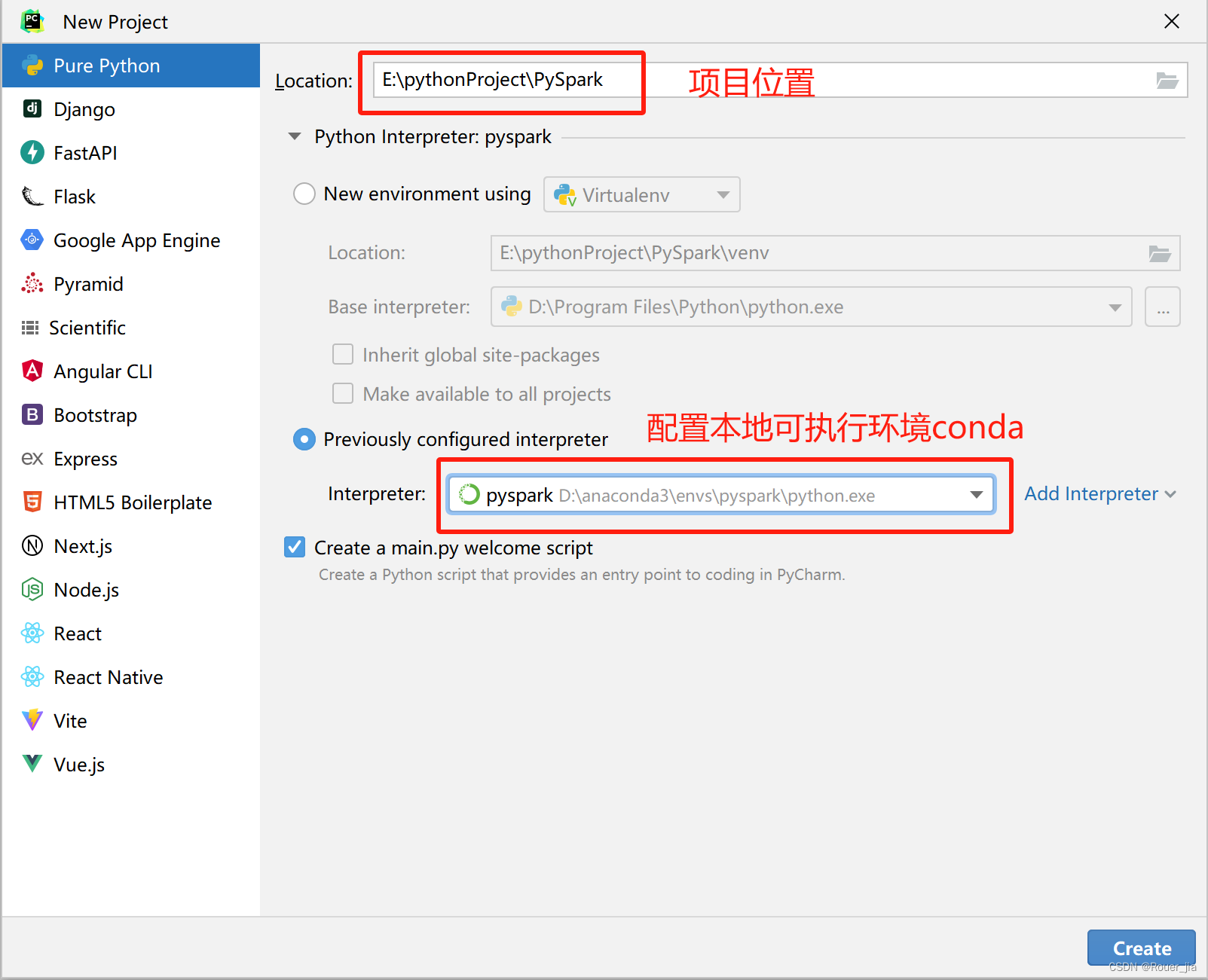Choose Flask project type
The image size is (1208, 980).
[131, 197]
